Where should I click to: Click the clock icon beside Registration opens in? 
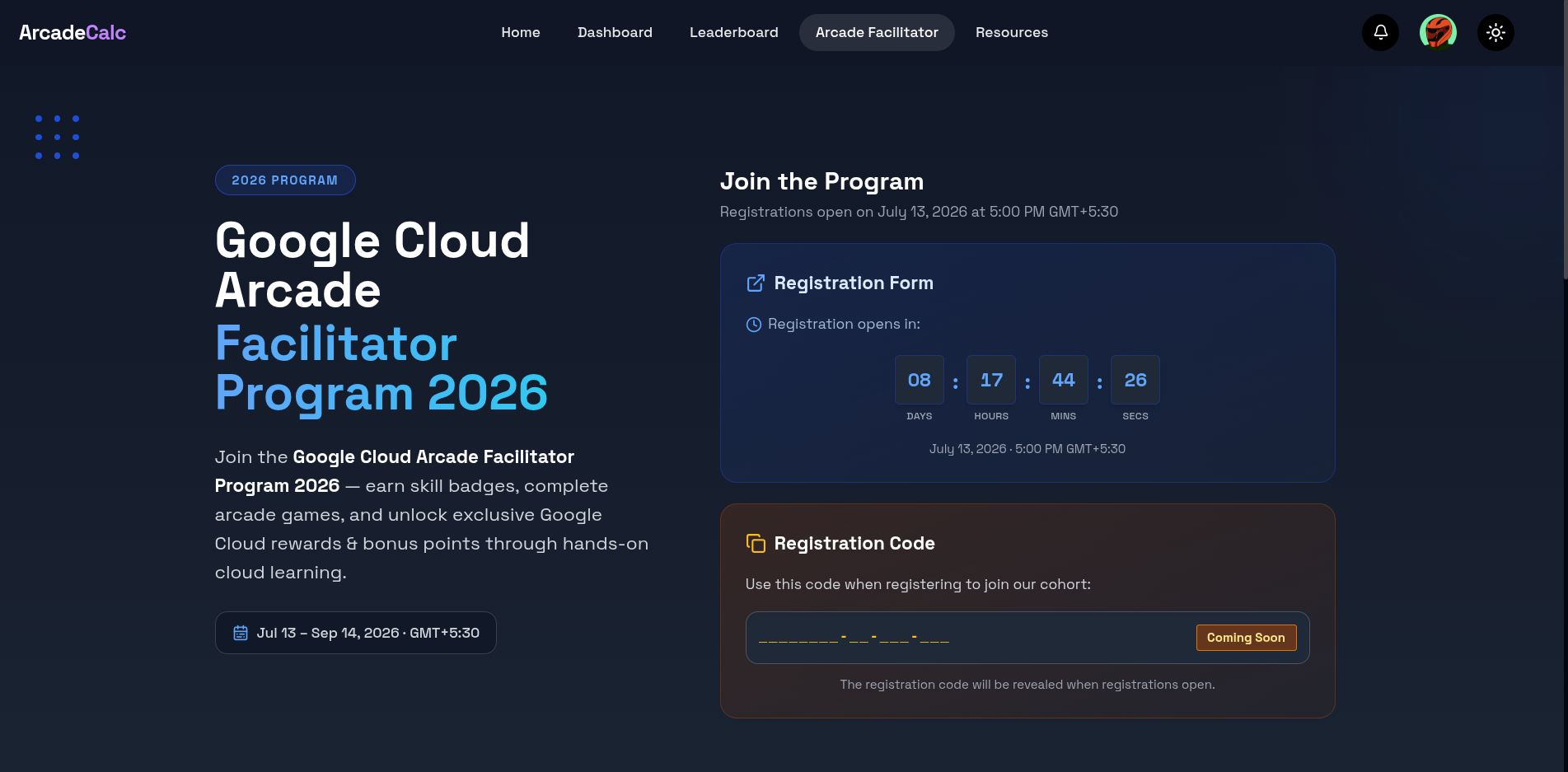(753, 325)
